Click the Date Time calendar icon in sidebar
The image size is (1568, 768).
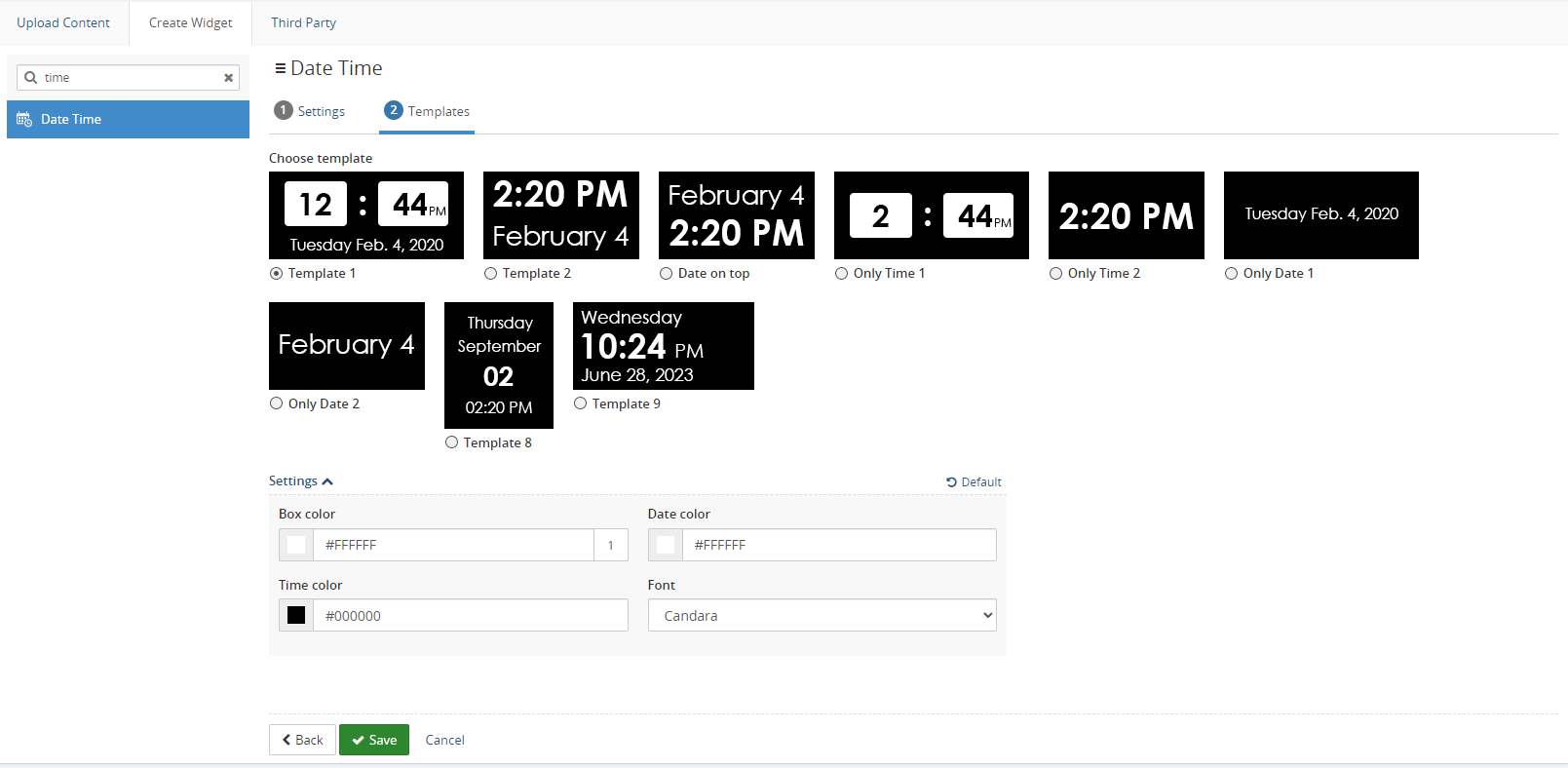pyautogui.click(x=24, y=119)
